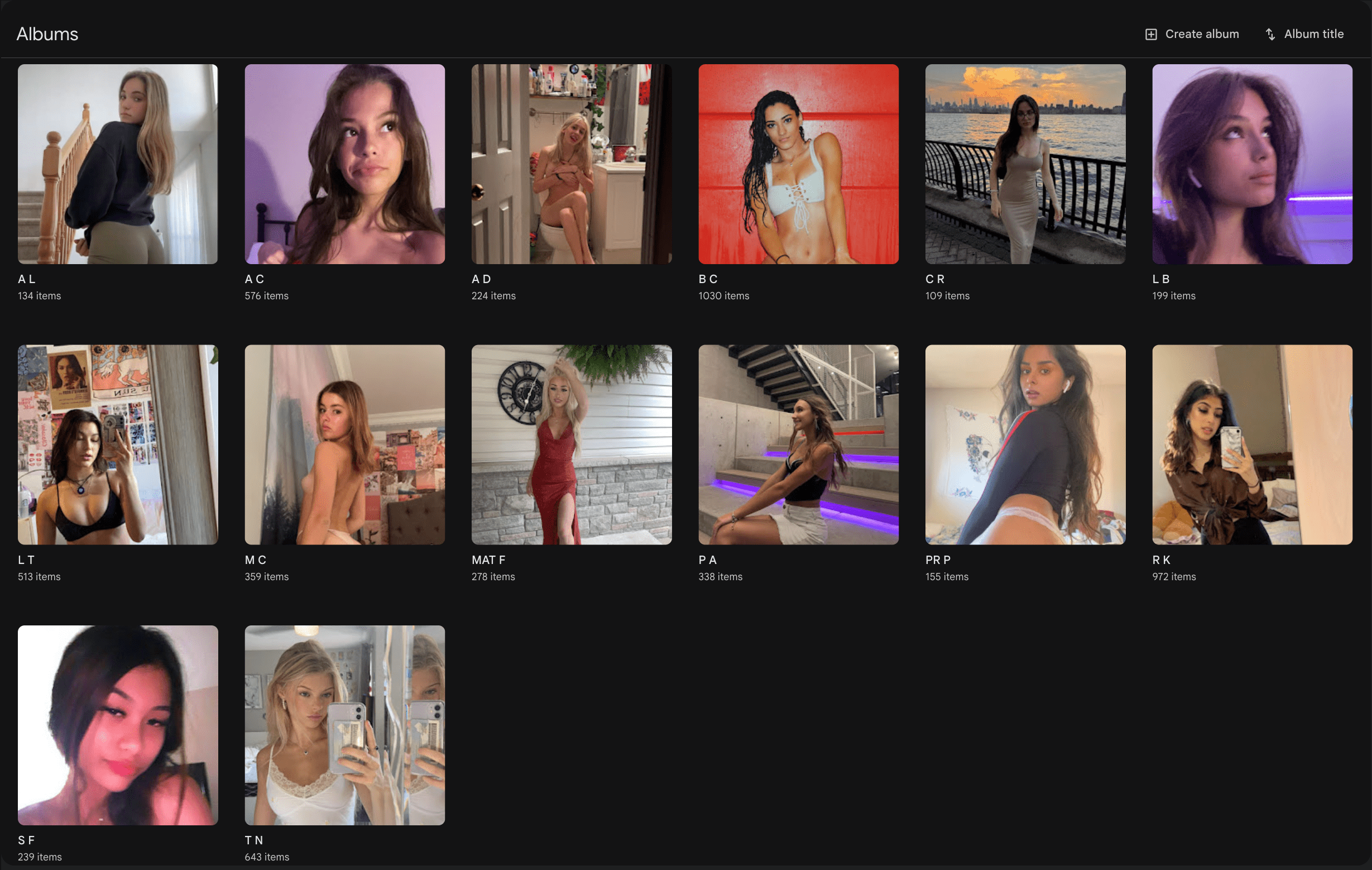The width and height of the screenshot is (1372, 870).
Task: Open the Album title sort dropdown
Action: [1304, 34]
